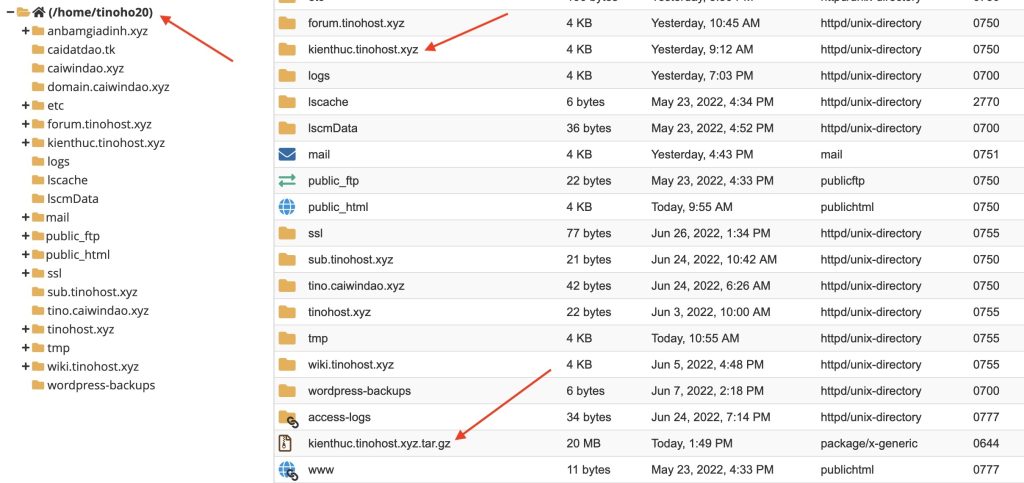Select the access-logs name in the list

339,417
